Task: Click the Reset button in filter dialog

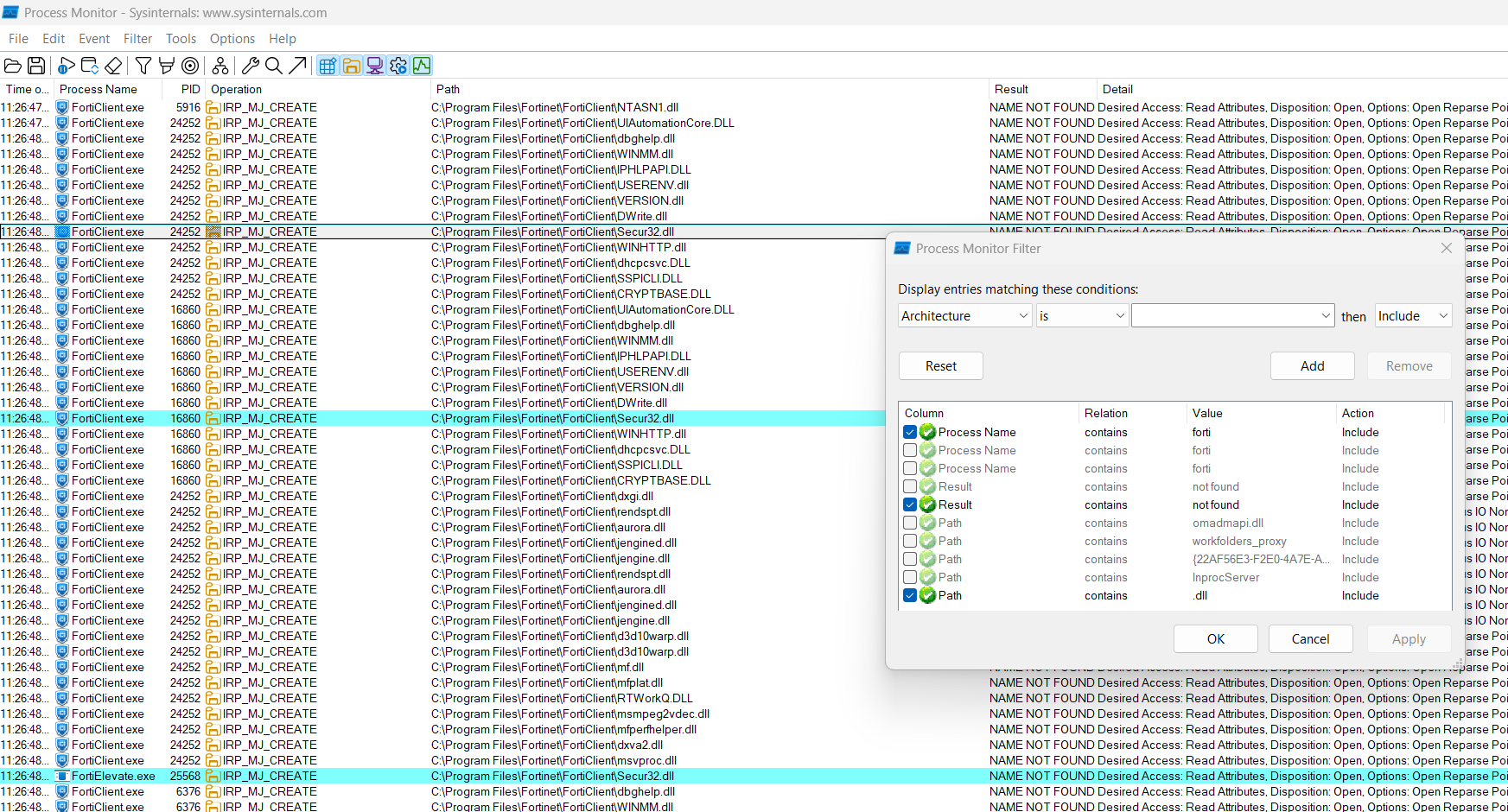Action: coord(941,366)
